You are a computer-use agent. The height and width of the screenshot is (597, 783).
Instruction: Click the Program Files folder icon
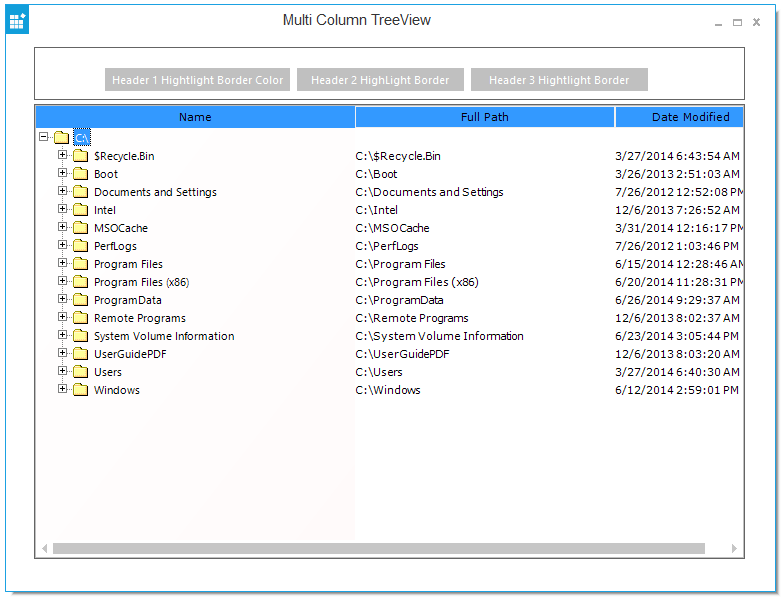point(80,264)
